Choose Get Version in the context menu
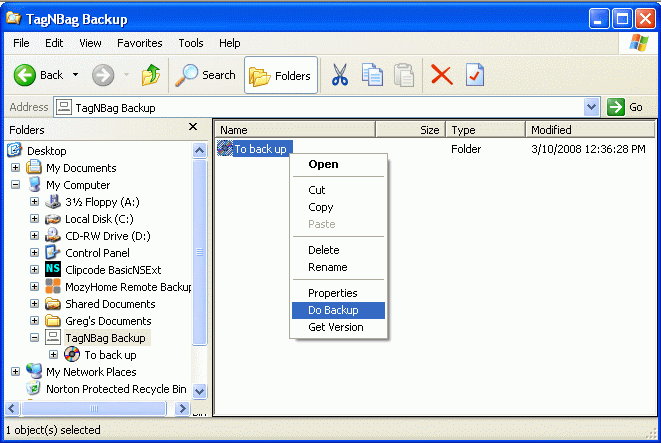Viewport: 661px width, 443px height. [x=338, y=328]
